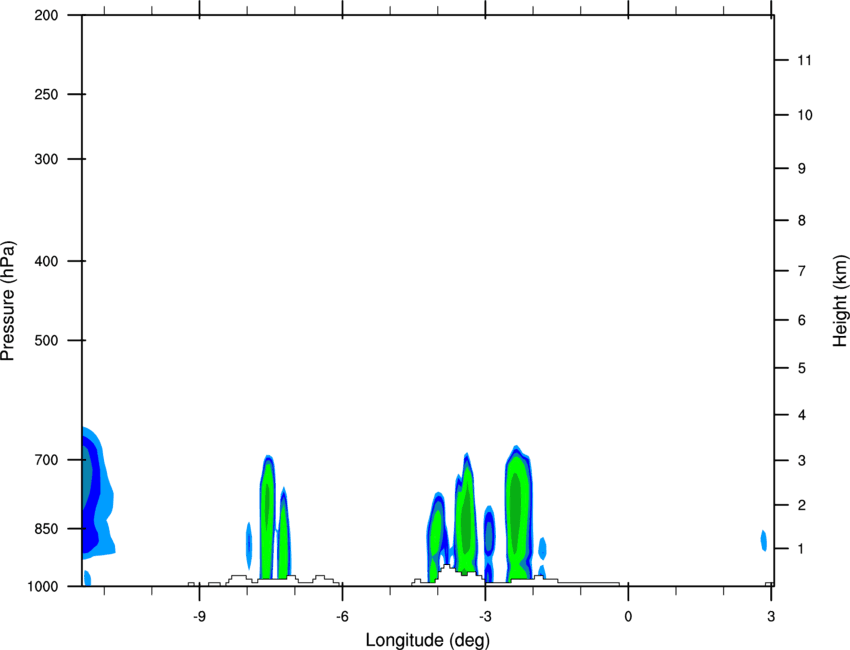Click the 300 pressure tick label
850x650 pixels.
46,159
